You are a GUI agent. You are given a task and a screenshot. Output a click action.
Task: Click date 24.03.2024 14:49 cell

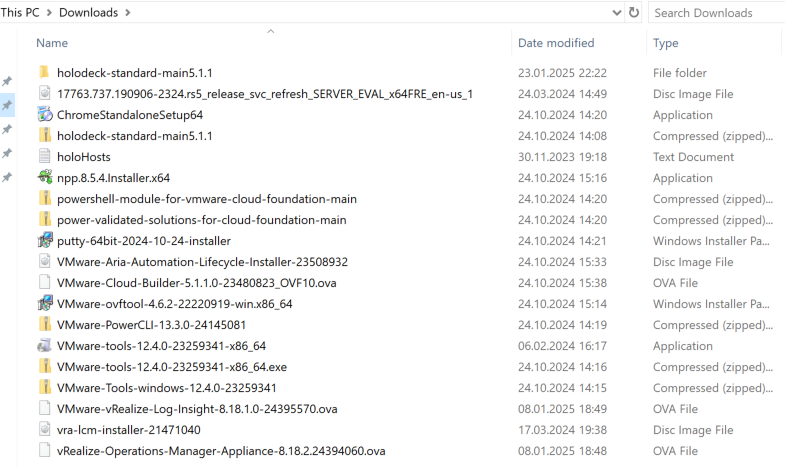coord(562,94)
